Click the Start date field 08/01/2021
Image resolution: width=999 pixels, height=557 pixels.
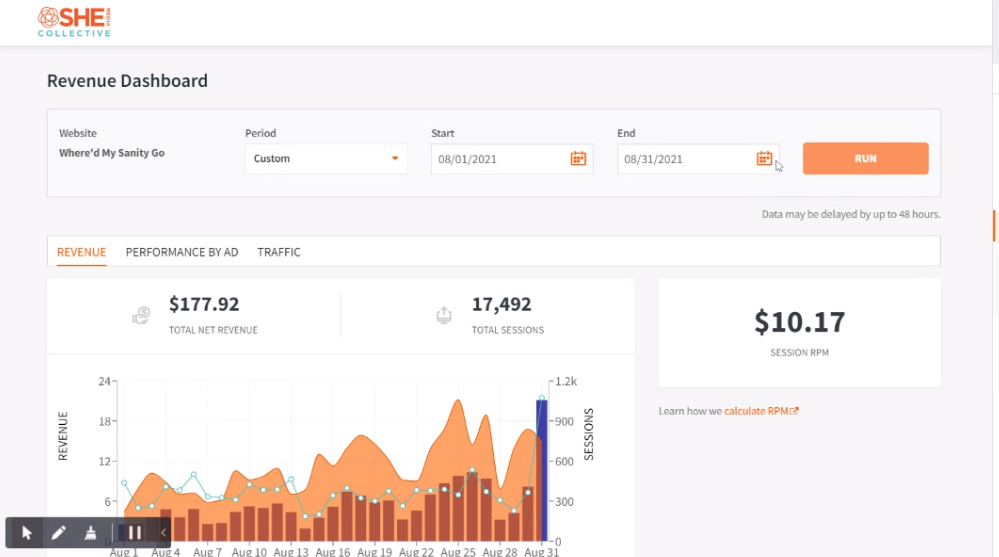coord(512,159)
